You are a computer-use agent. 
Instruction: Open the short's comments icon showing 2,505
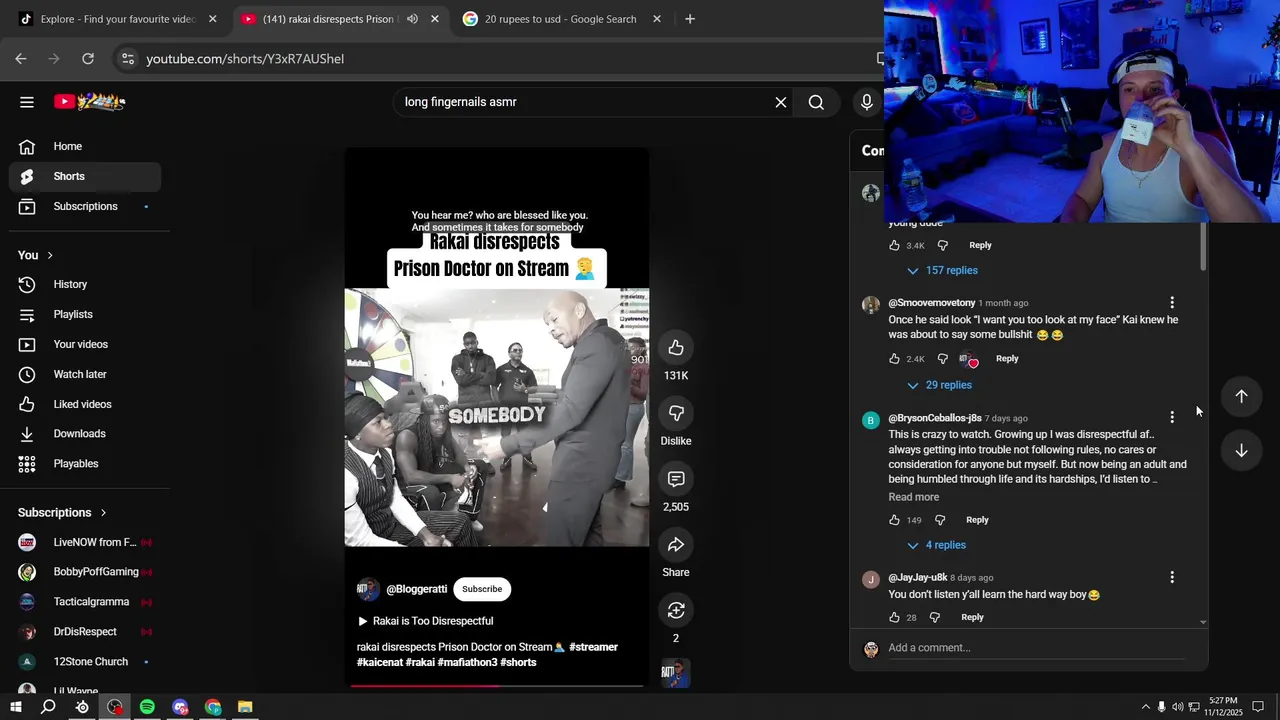pos(676,479)
